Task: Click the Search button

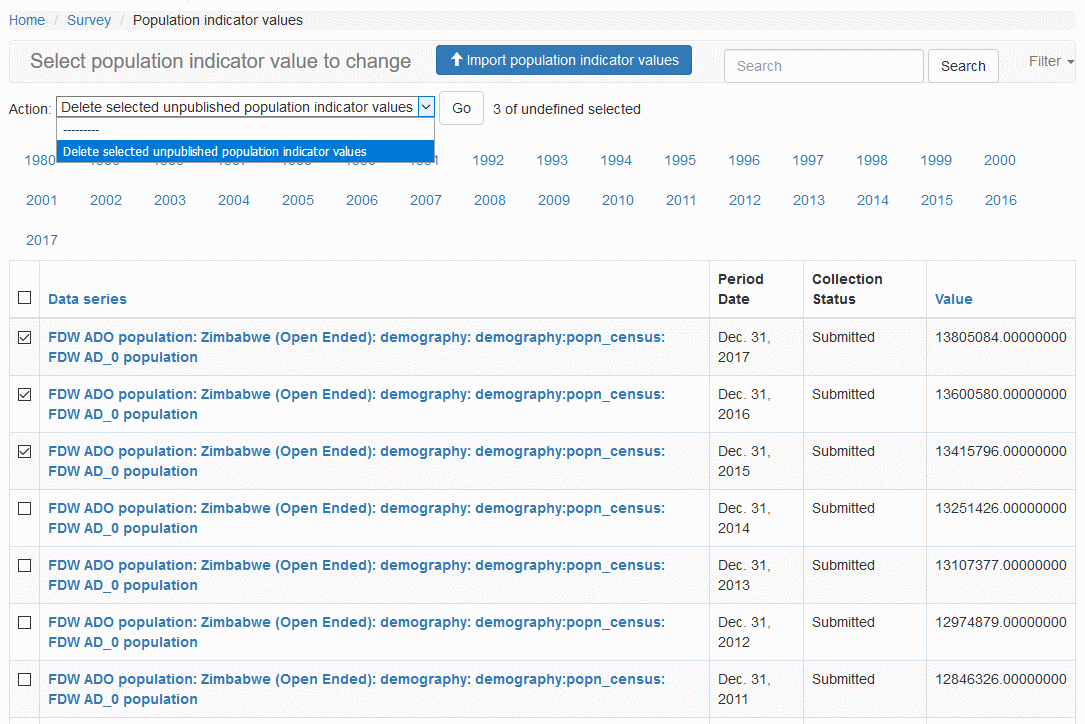Action: pyautogui.click(x=962, y=66)
